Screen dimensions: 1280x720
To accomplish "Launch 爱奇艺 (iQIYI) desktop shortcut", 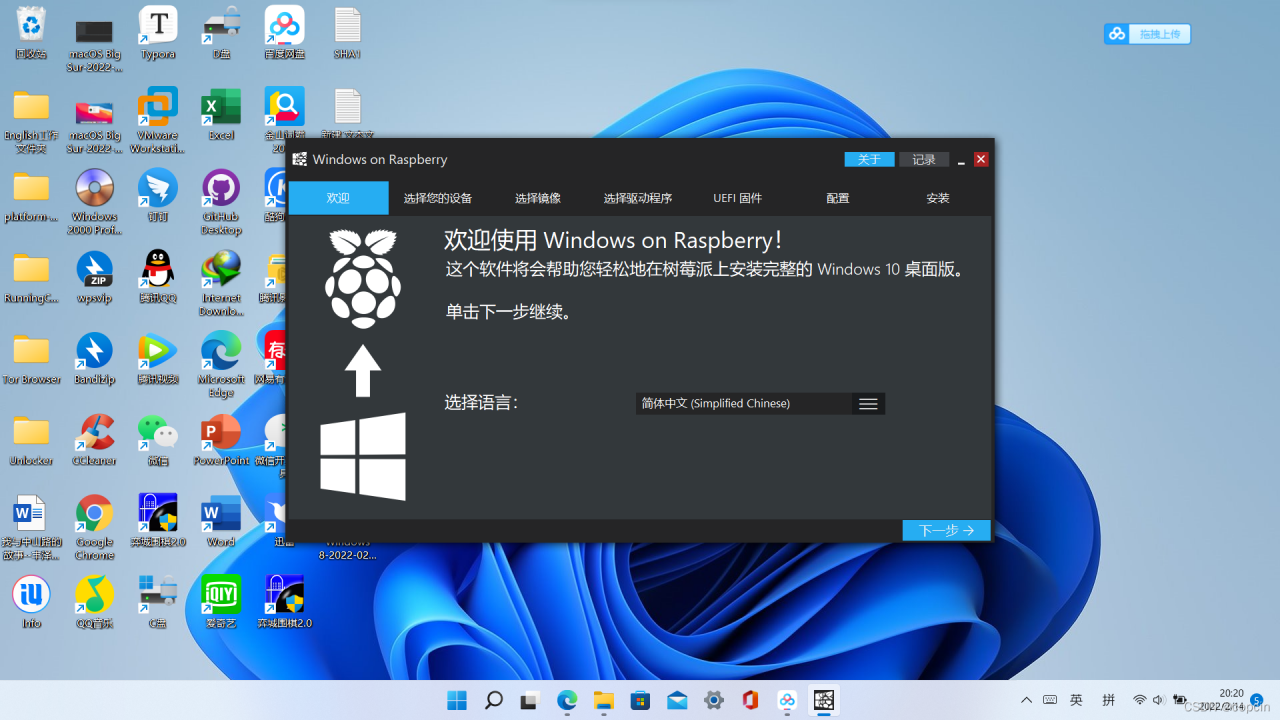I will pos(221,602).
